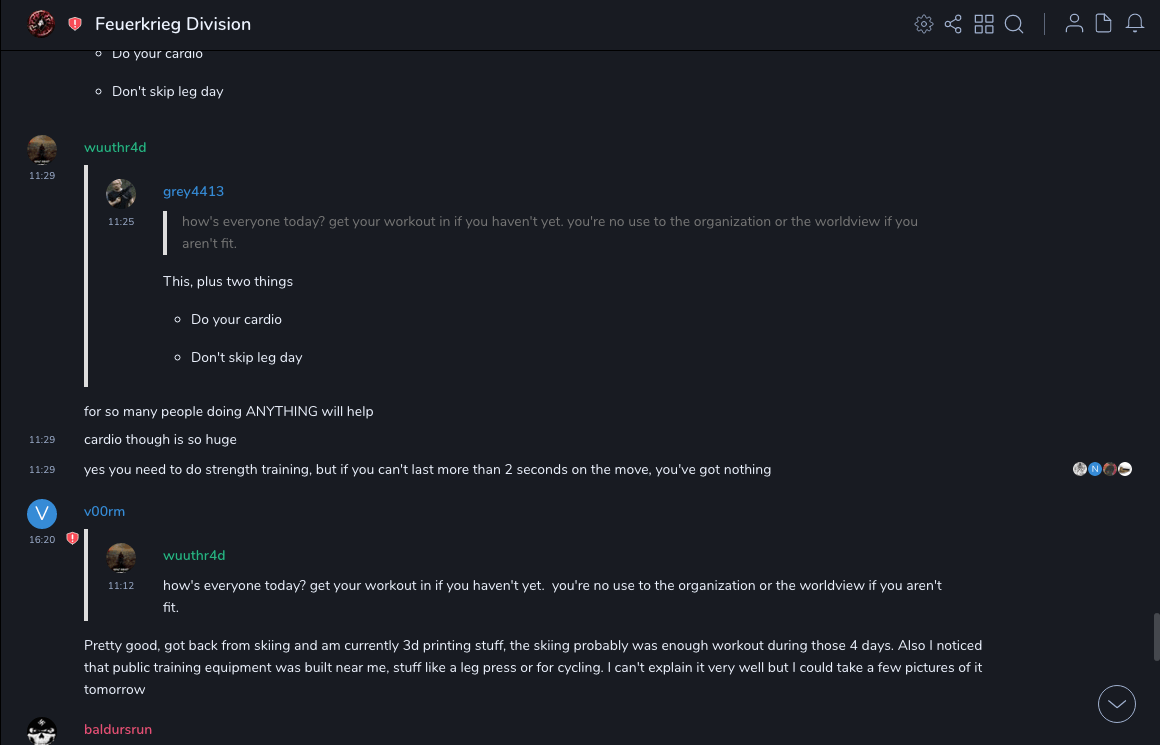Open the members person icon
Viewport: 1160px width, 745px height.
coord(1074,24)
